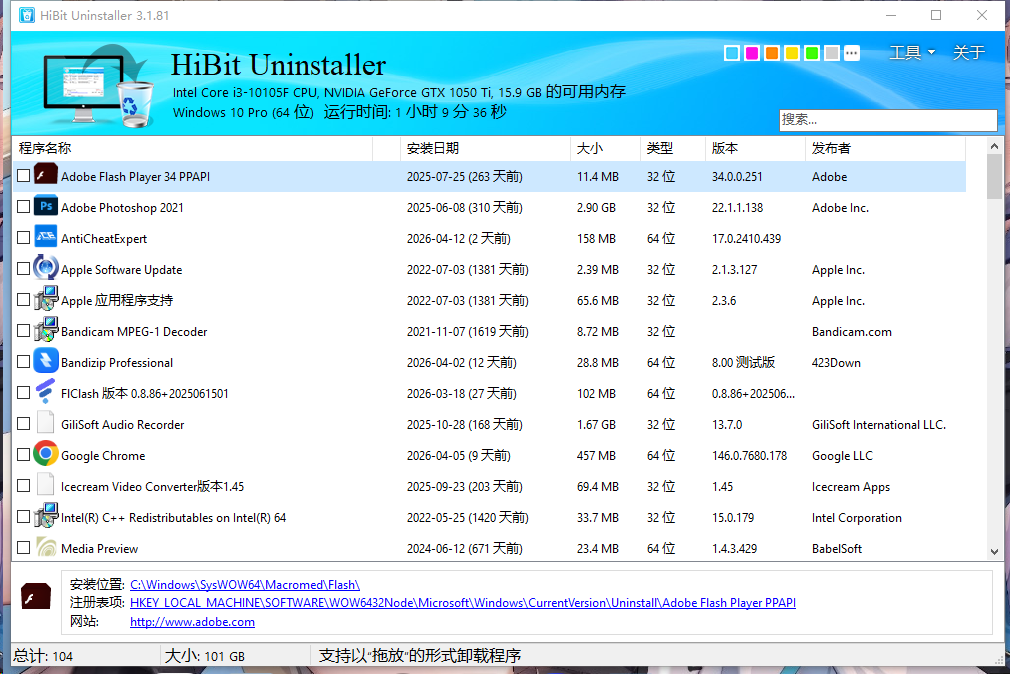Click the Bandicam MPEG-1 Decoder icon

tap(46, 330)
